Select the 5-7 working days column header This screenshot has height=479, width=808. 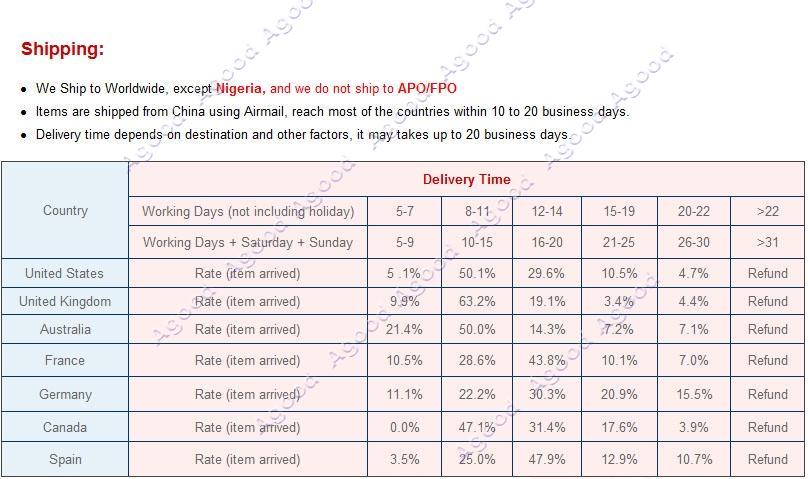(405, 211)
